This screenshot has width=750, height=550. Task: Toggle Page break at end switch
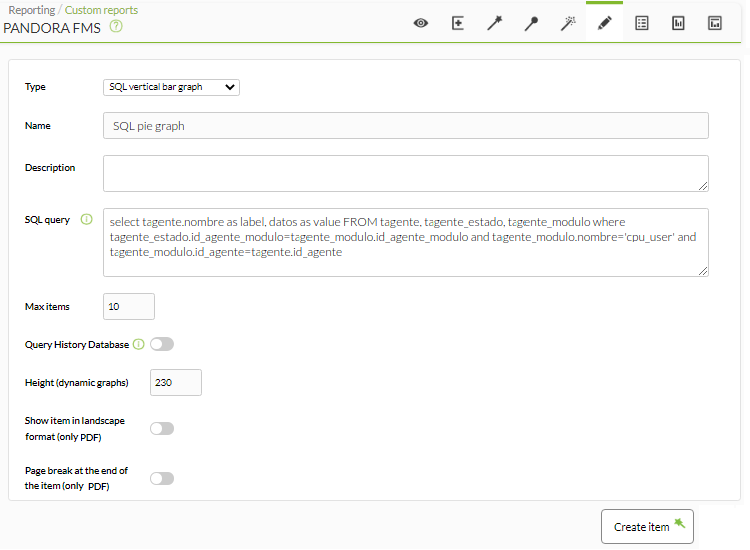pos(162,478)
